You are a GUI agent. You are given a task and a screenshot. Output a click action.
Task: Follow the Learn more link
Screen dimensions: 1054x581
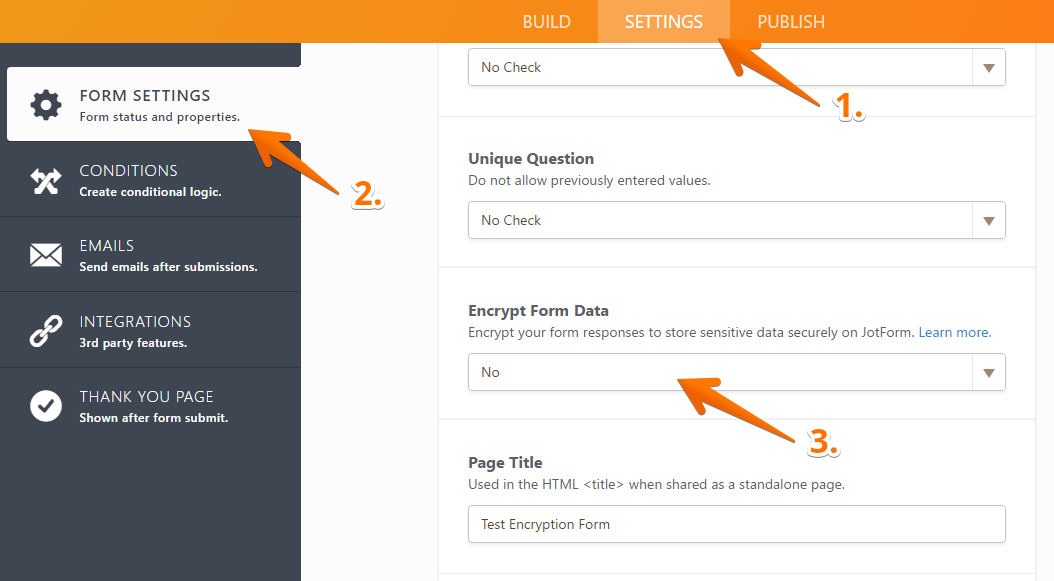954,332
